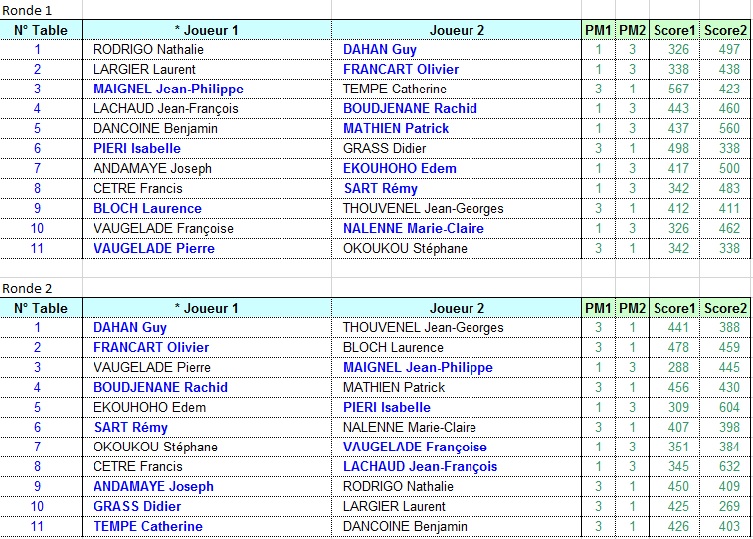The height and width of the screenshot is (539, 753).
Task: Select 'THOUVENEL Jean-Georges' in Ronde 1
Action: click(x=423, y=208)
